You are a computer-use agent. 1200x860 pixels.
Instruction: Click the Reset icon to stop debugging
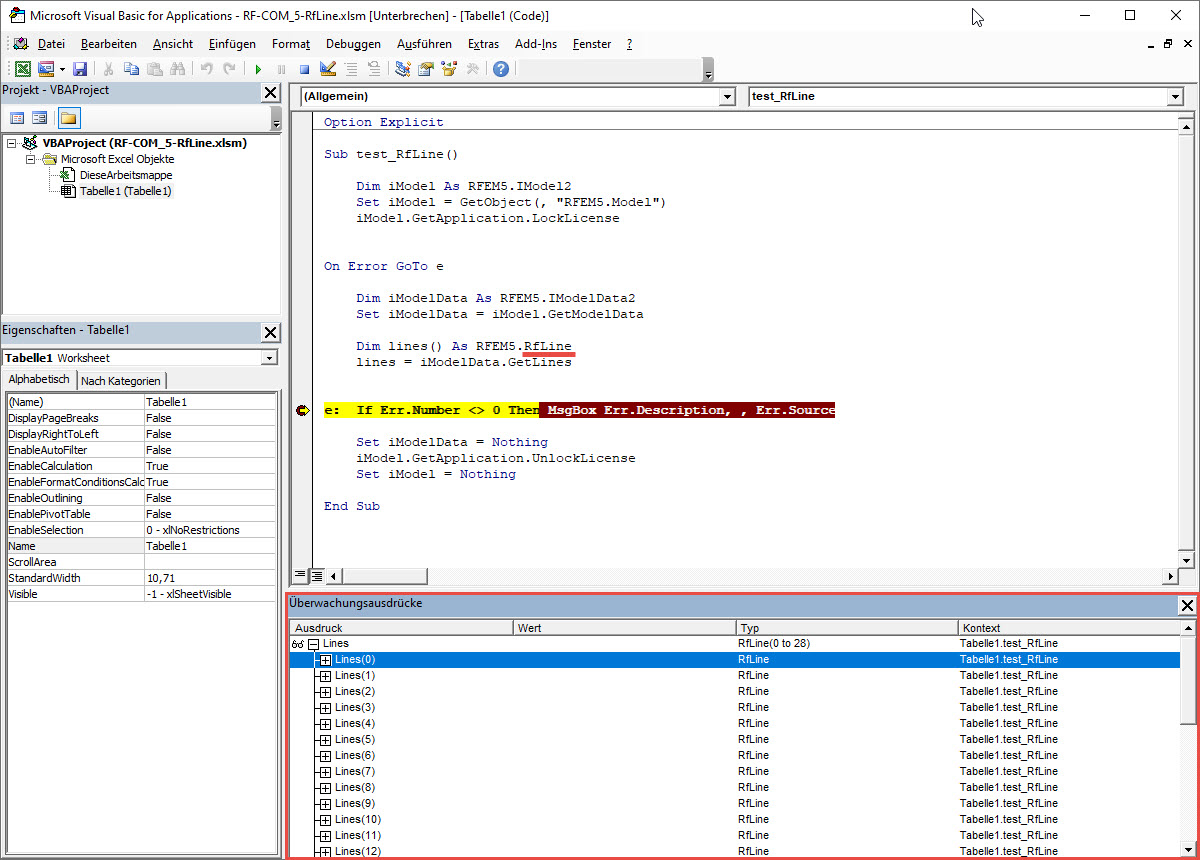pos(305,68)
